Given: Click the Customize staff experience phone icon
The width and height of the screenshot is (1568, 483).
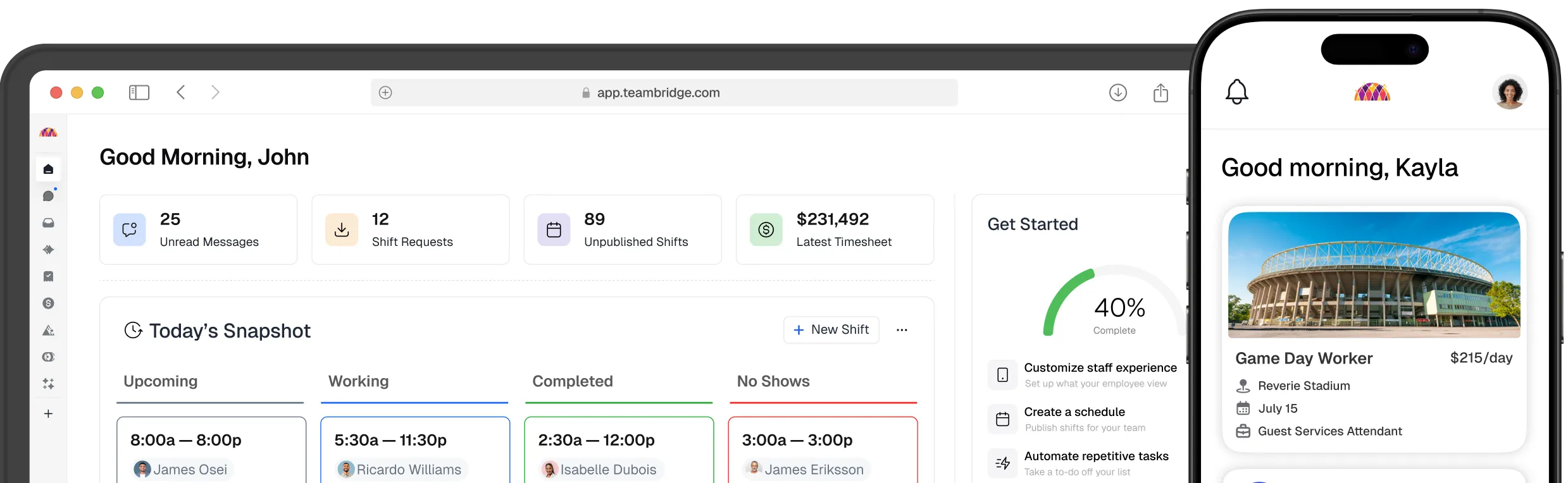Looking at the screenshot, I should tap(1003, 375).
